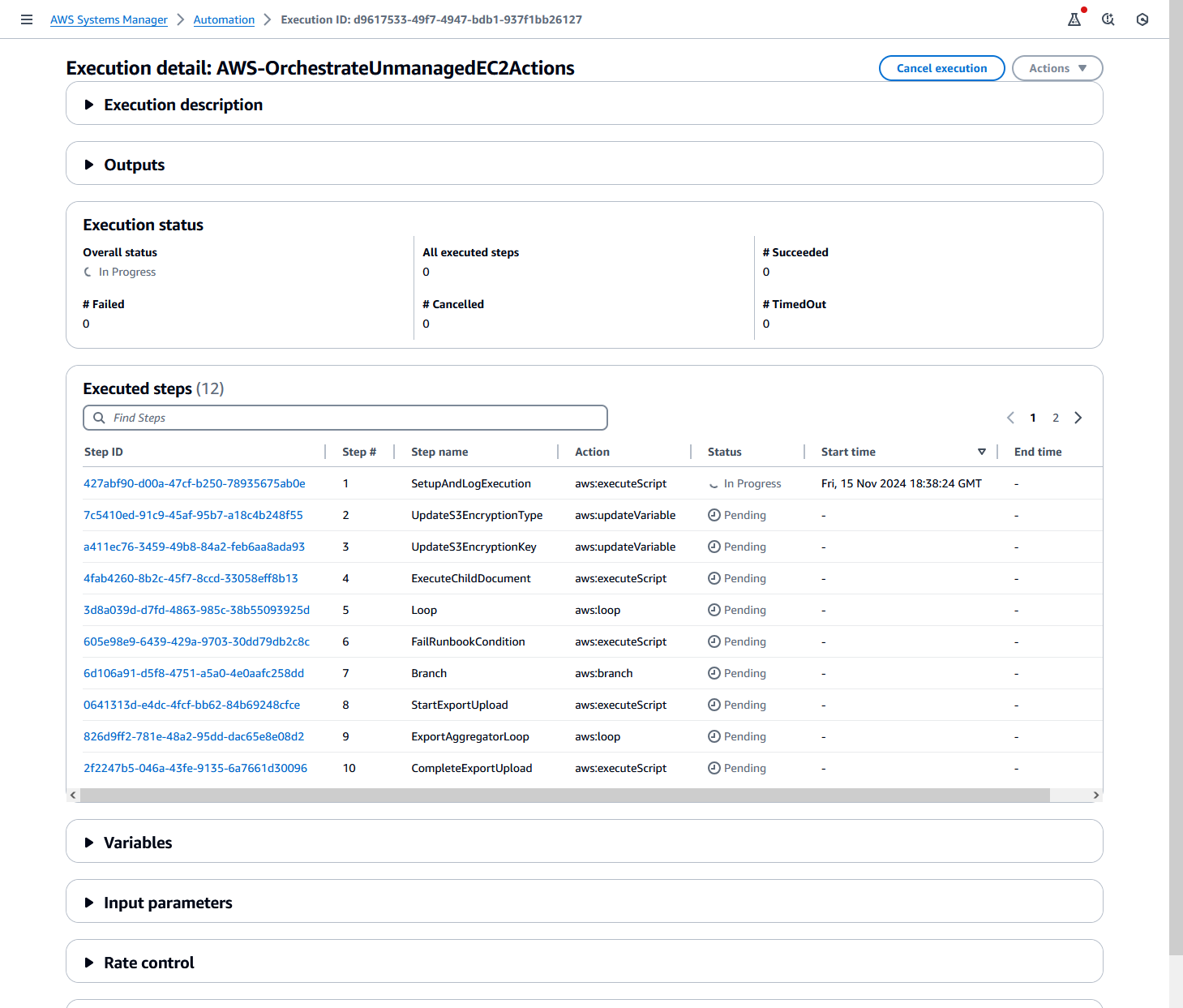Click the pending clock icon for UpdateS3EncryptionType
This screenshot has width=1183, height=1008.
[x=714, y=515]
